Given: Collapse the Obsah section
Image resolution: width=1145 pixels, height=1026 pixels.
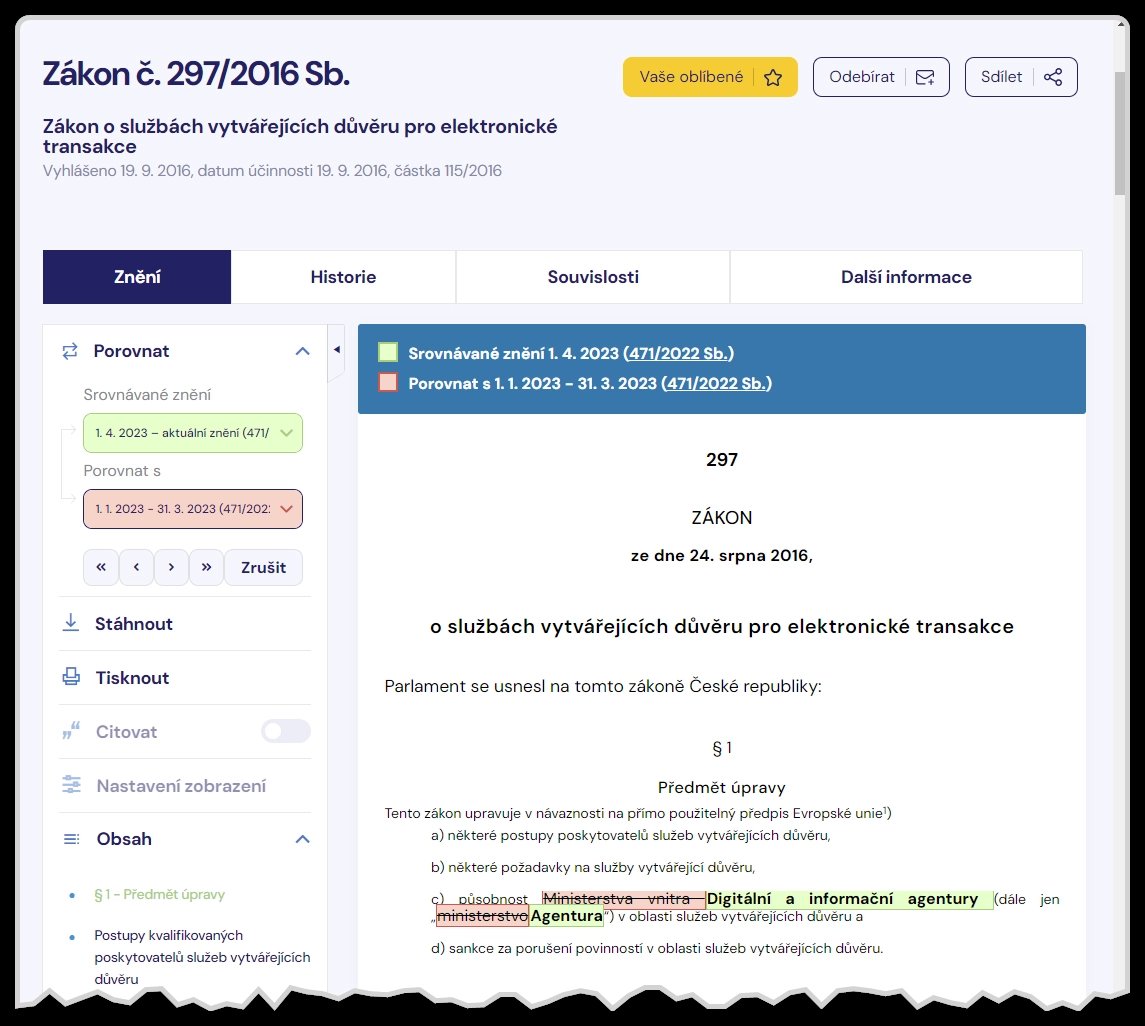Looking at the screenshot, I should (302, 839).
